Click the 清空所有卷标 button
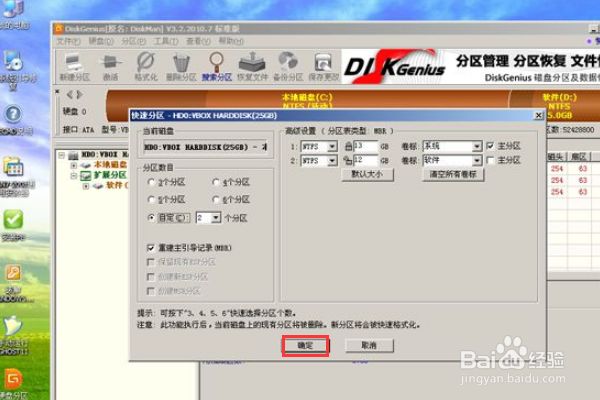 [x=453, y=175]
